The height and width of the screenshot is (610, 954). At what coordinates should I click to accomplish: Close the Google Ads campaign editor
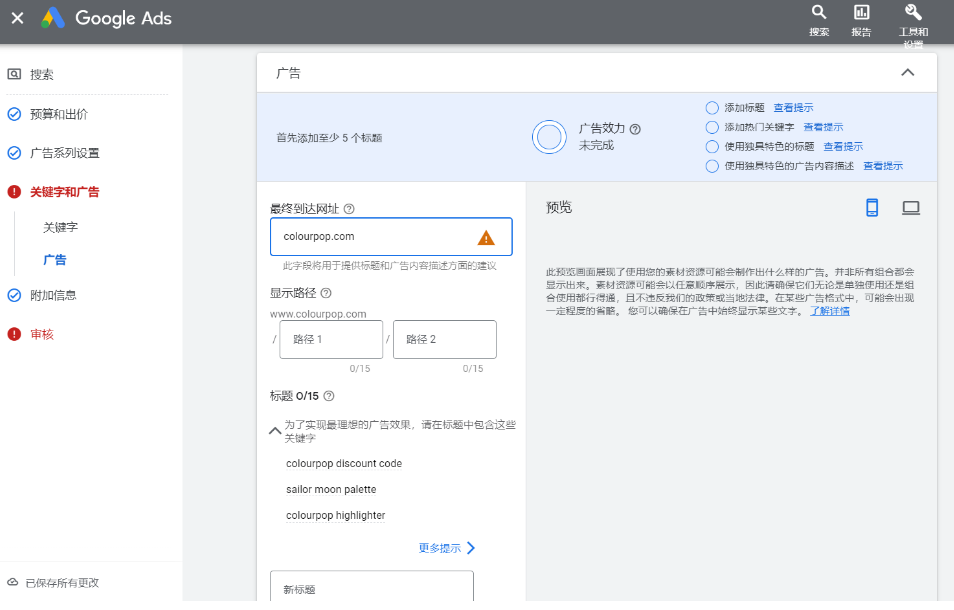coord(18,18)
